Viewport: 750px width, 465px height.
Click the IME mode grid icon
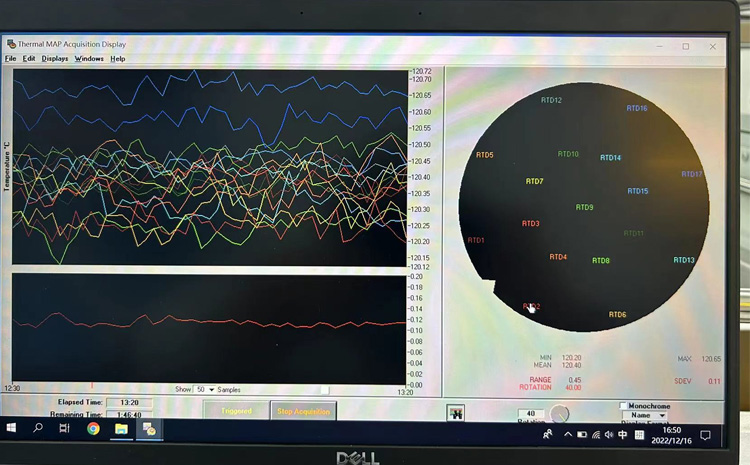[x=639, y=435]
